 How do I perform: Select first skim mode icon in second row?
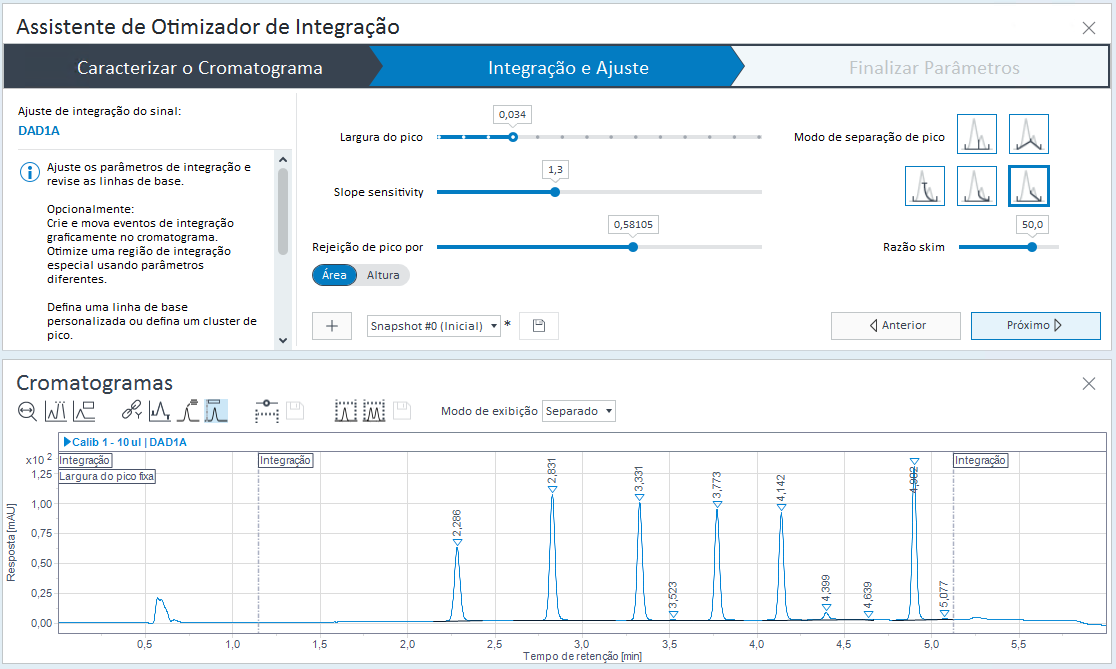click(925, 186)
